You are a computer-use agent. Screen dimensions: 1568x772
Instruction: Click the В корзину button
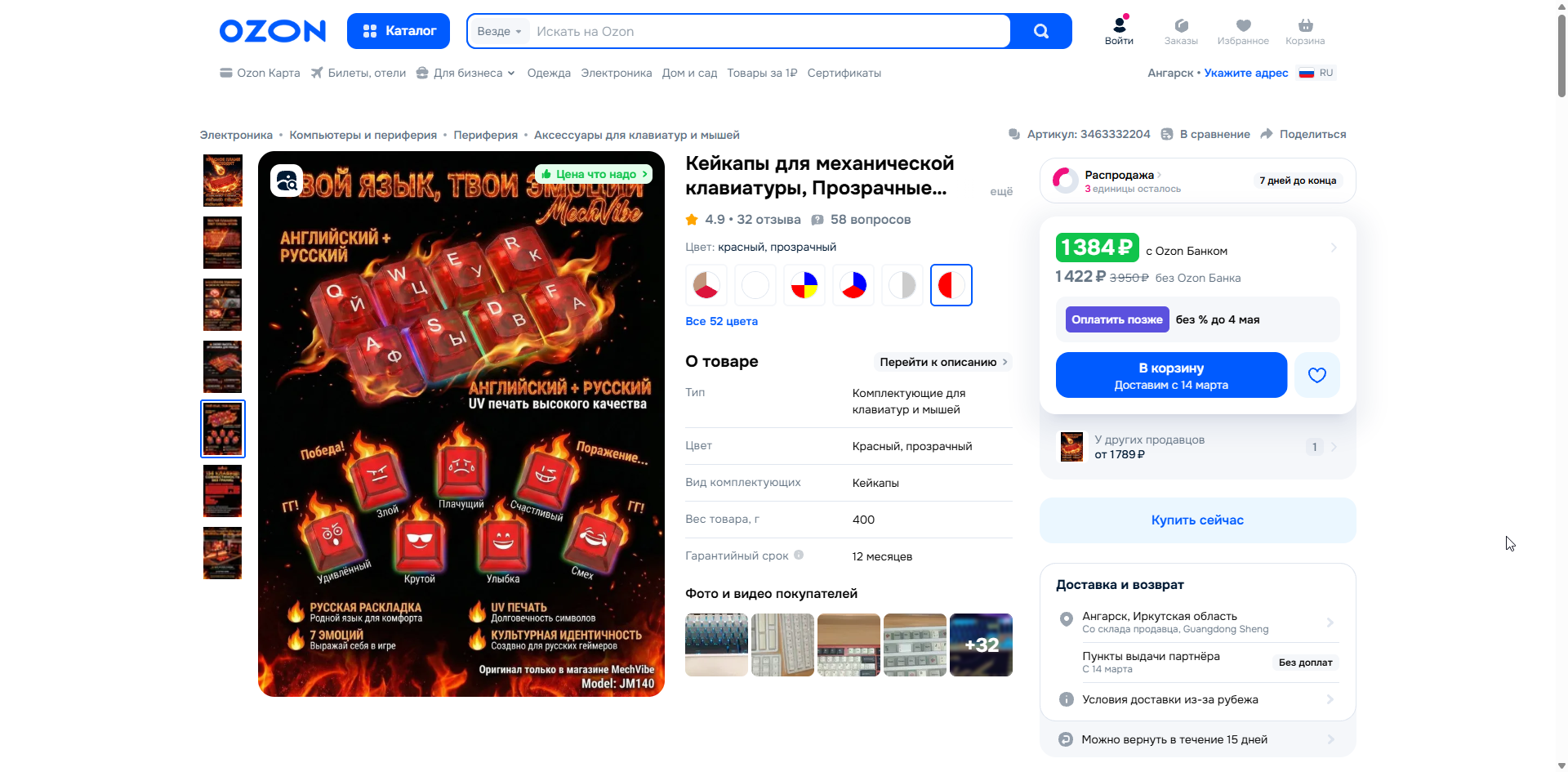[1171, 375]
